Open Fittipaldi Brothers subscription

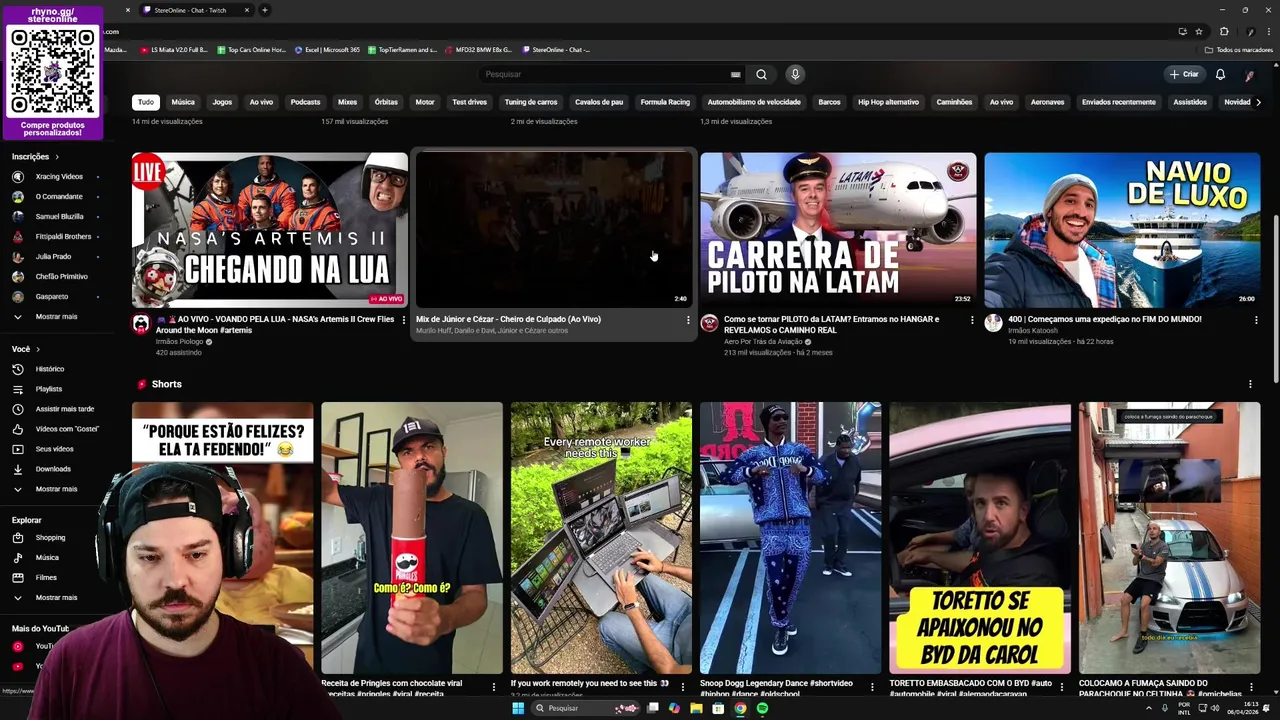click(x=63, y=237)
